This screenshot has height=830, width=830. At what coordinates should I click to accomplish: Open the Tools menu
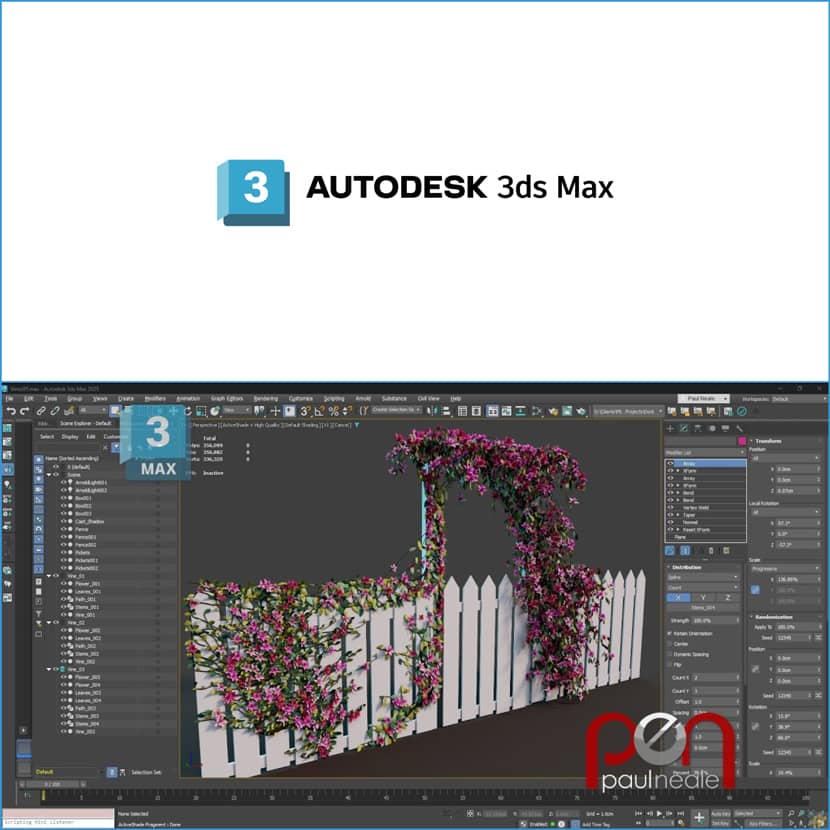(x=51, y=399)
